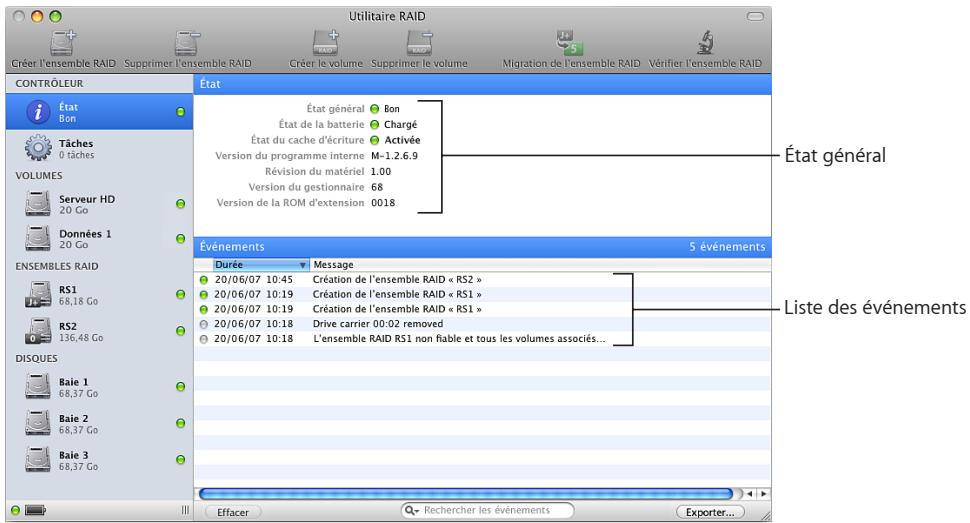The width and height of the screenshot is (970, 523).
Task: Click green status indicator in bottom-left bar
Action: point(15,511)
